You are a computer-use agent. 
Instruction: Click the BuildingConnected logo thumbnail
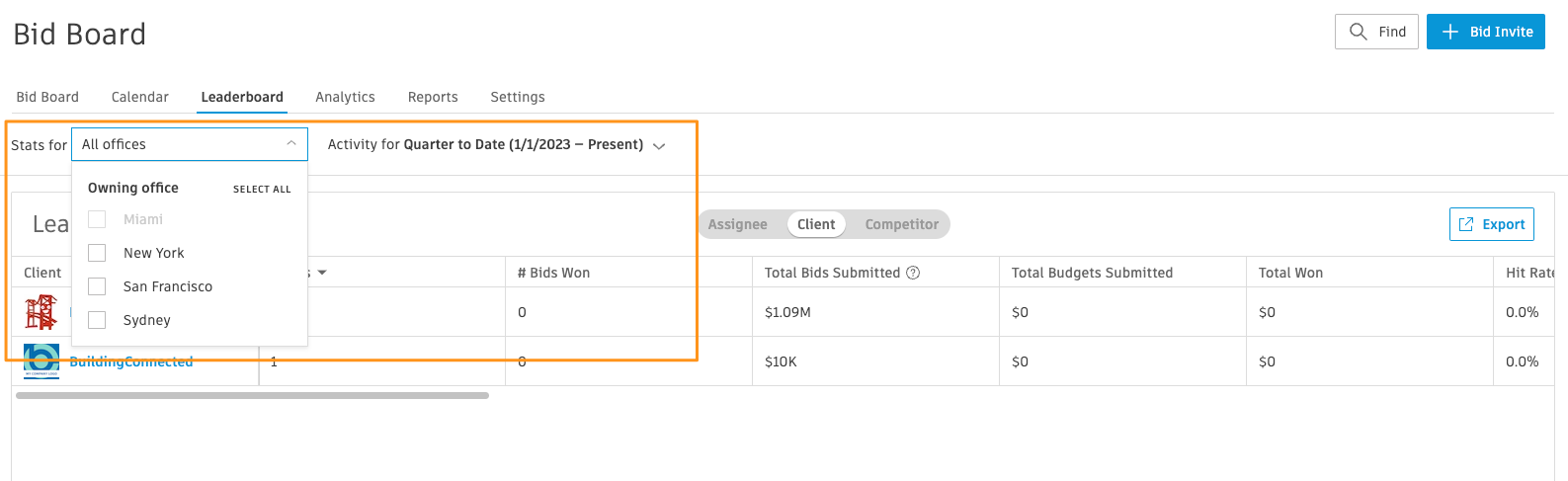(41, 361)
